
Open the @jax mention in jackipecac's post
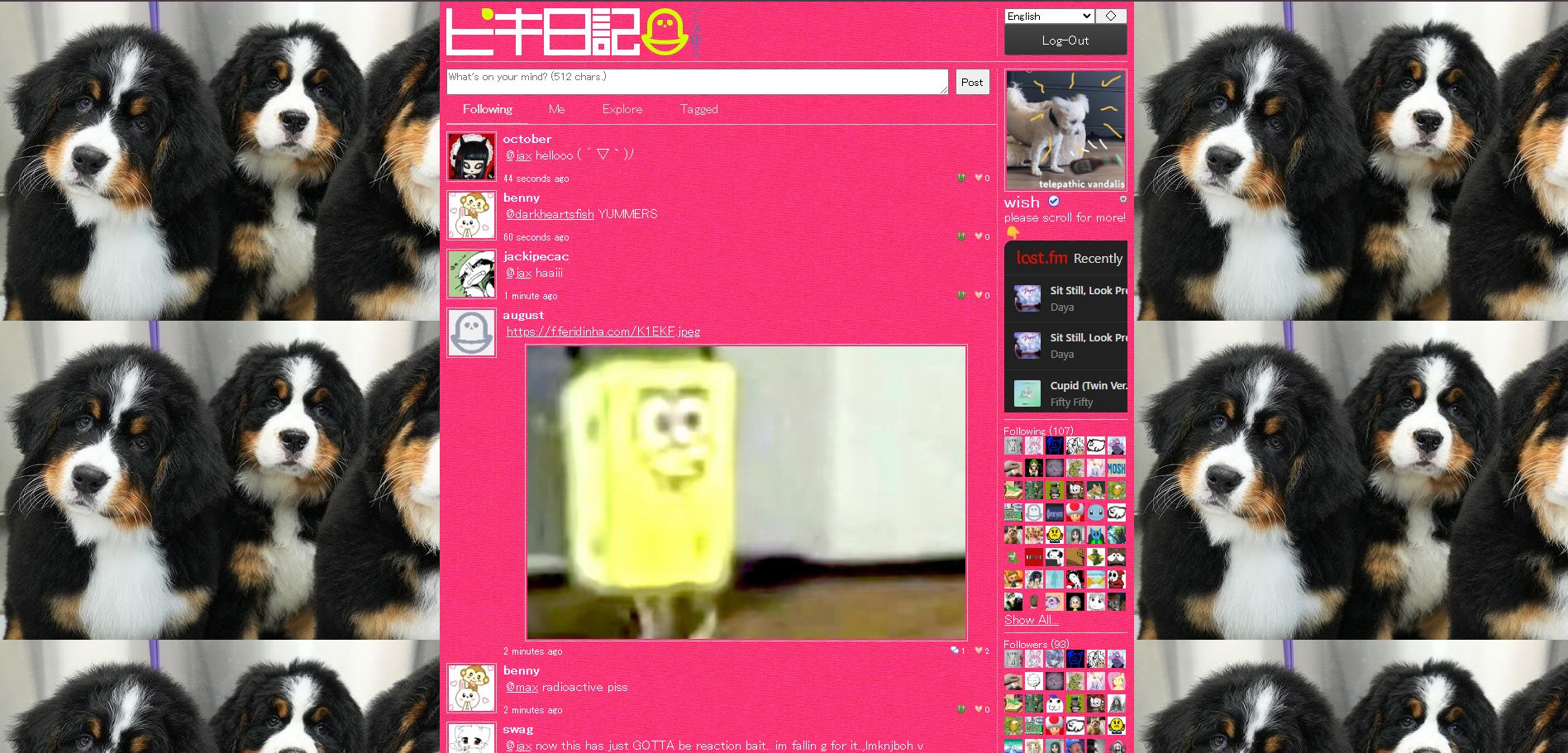pyautogui.click(x=519, y=273)
